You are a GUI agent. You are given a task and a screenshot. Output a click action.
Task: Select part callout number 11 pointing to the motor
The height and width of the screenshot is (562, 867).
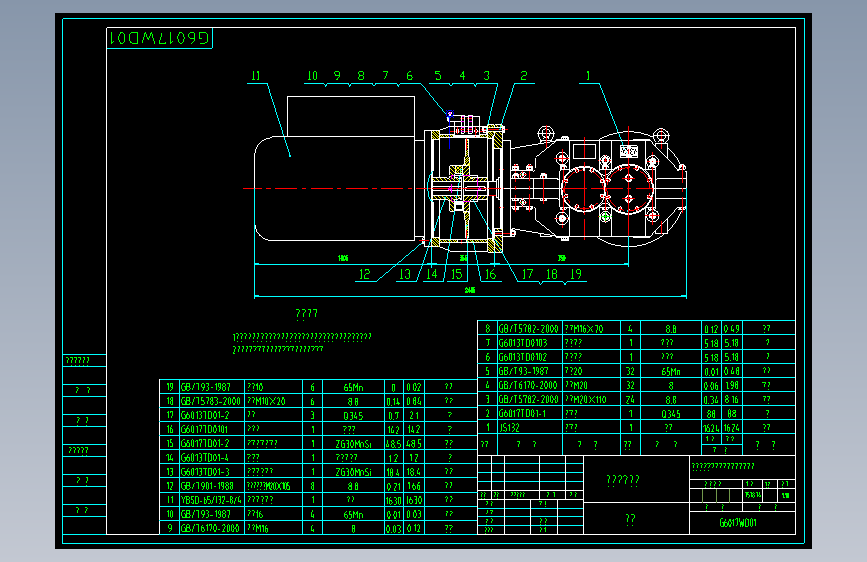pyautogui.click(x=255, y=76)
